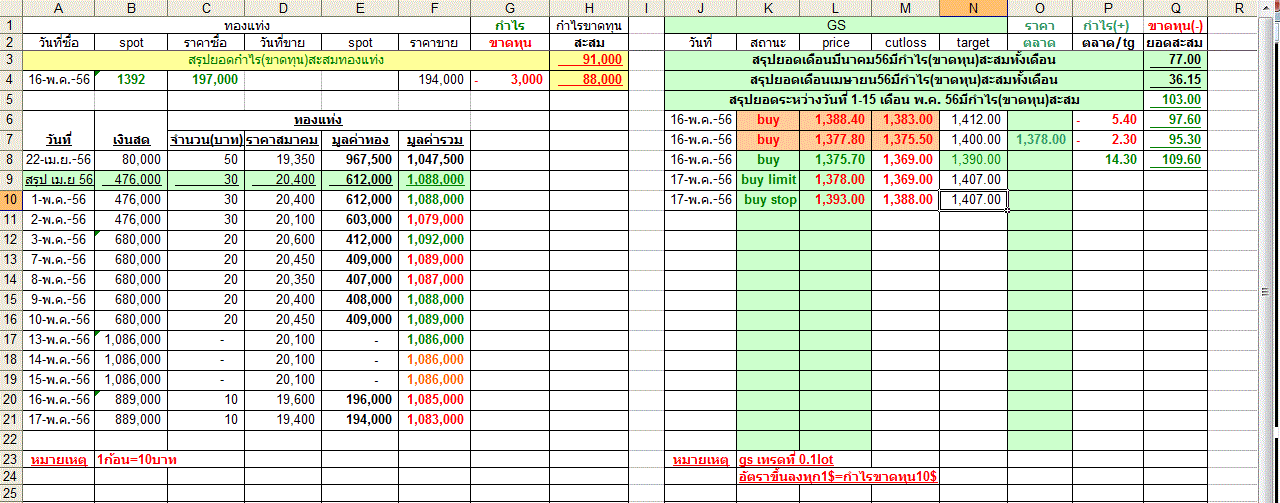Click the 2.30 loss cell
The height and width of the screenshot is (503, 1280).
tap(1108, 140)
